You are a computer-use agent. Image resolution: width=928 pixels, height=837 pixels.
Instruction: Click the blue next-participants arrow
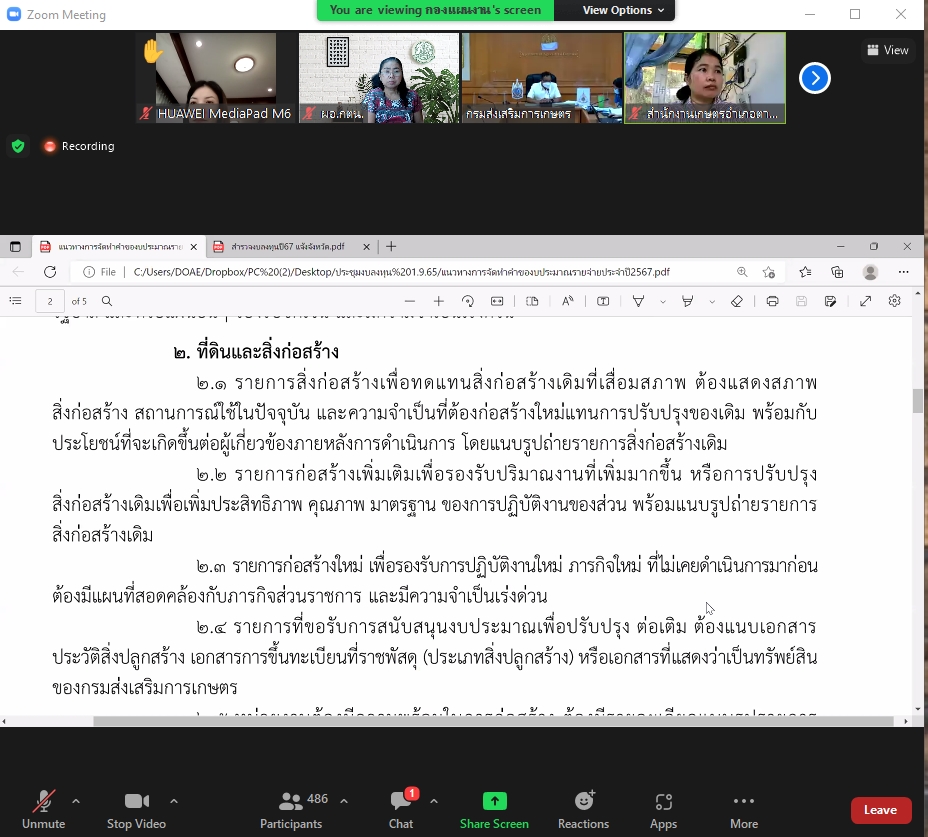click(x=815, y=77)
